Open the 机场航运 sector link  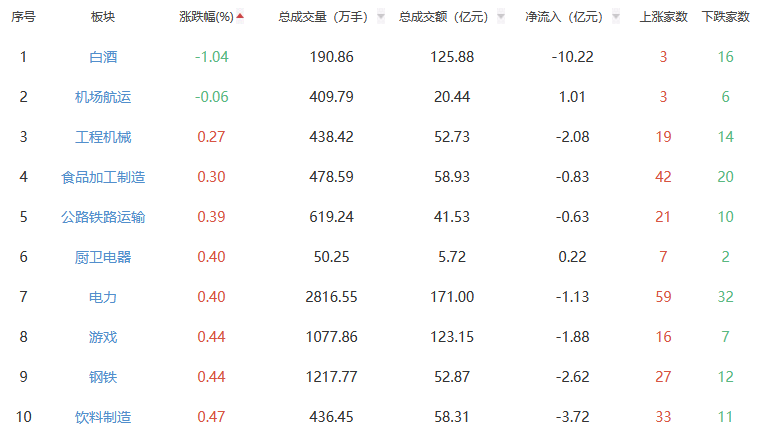point(103,97)
